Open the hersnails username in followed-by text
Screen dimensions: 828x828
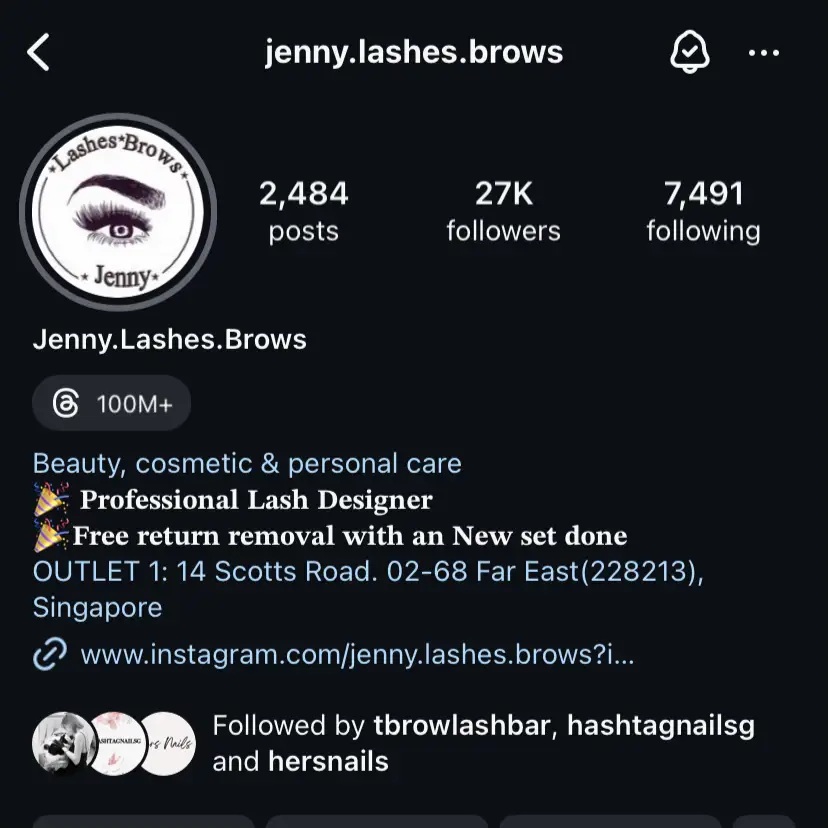pos(328,761)
